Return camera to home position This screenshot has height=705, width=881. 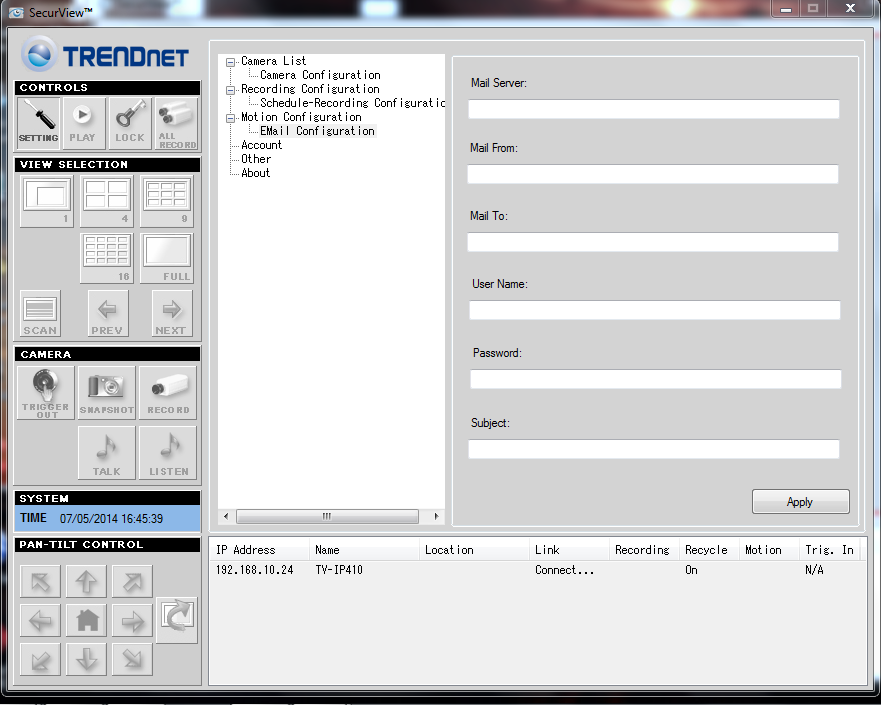pos(87,620)
